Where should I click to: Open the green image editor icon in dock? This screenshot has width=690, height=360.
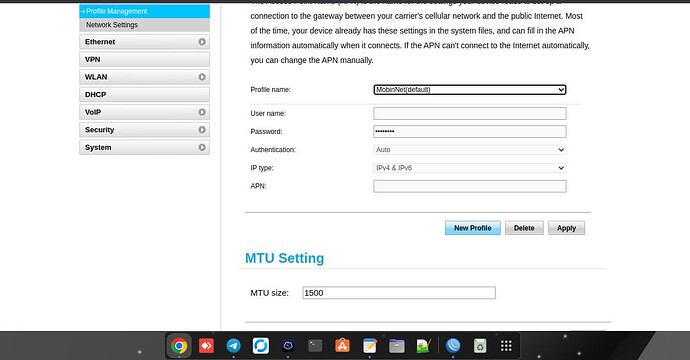424,346
